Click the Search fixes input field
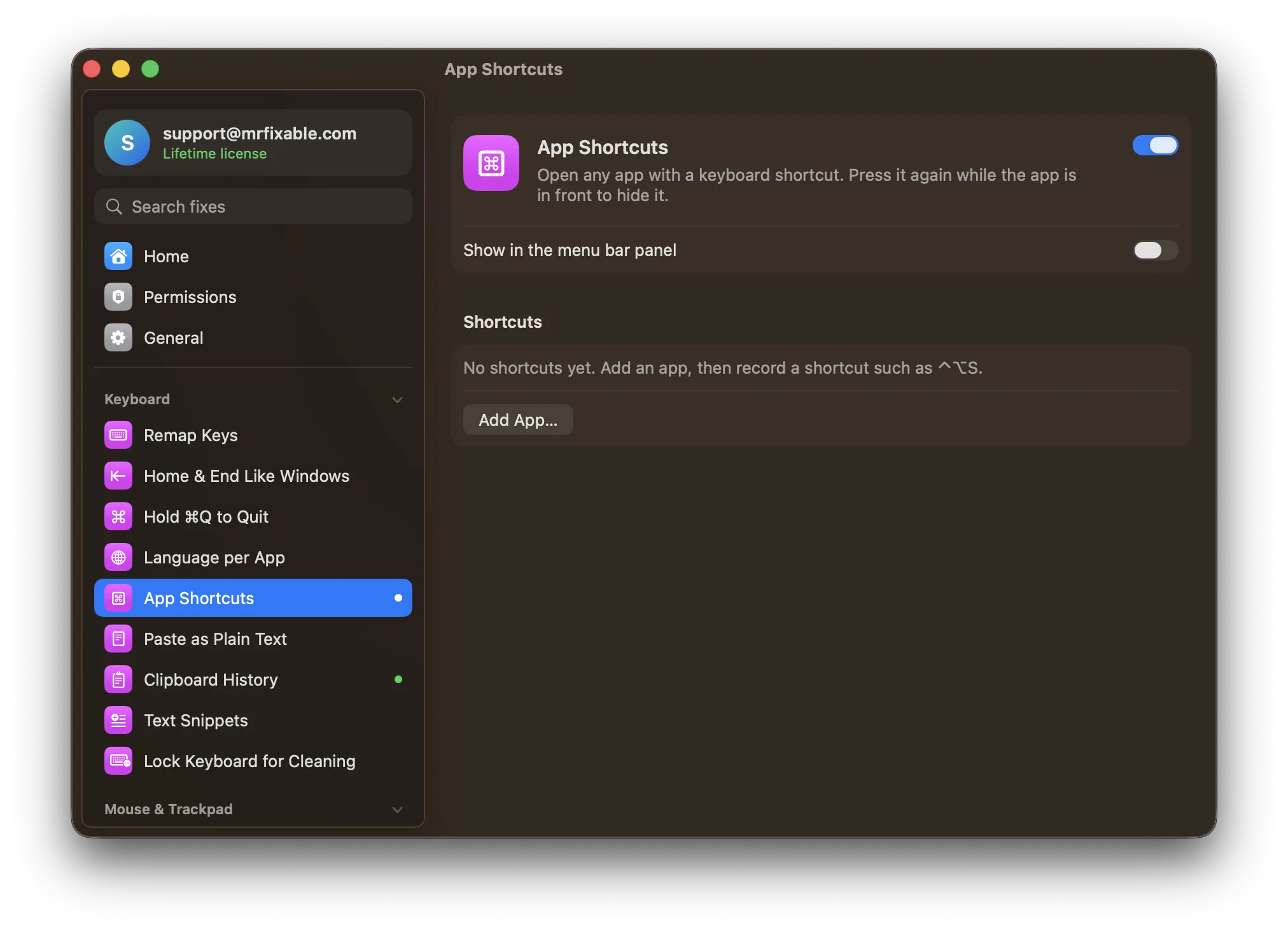Image resolution: width=1288 pixels, height=932 pixels. point(253,206)
